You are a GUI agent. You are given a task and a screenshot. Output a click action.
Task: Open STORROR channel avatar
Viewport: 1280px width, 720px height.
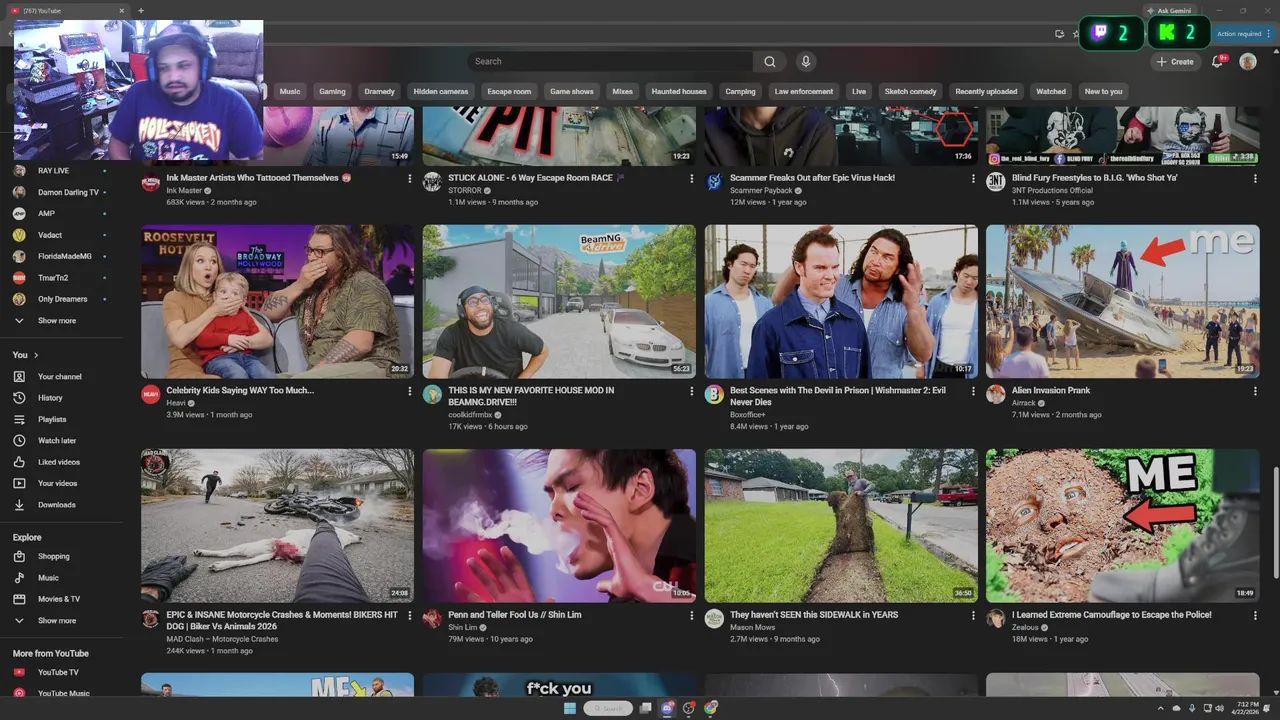click(432, 181)
